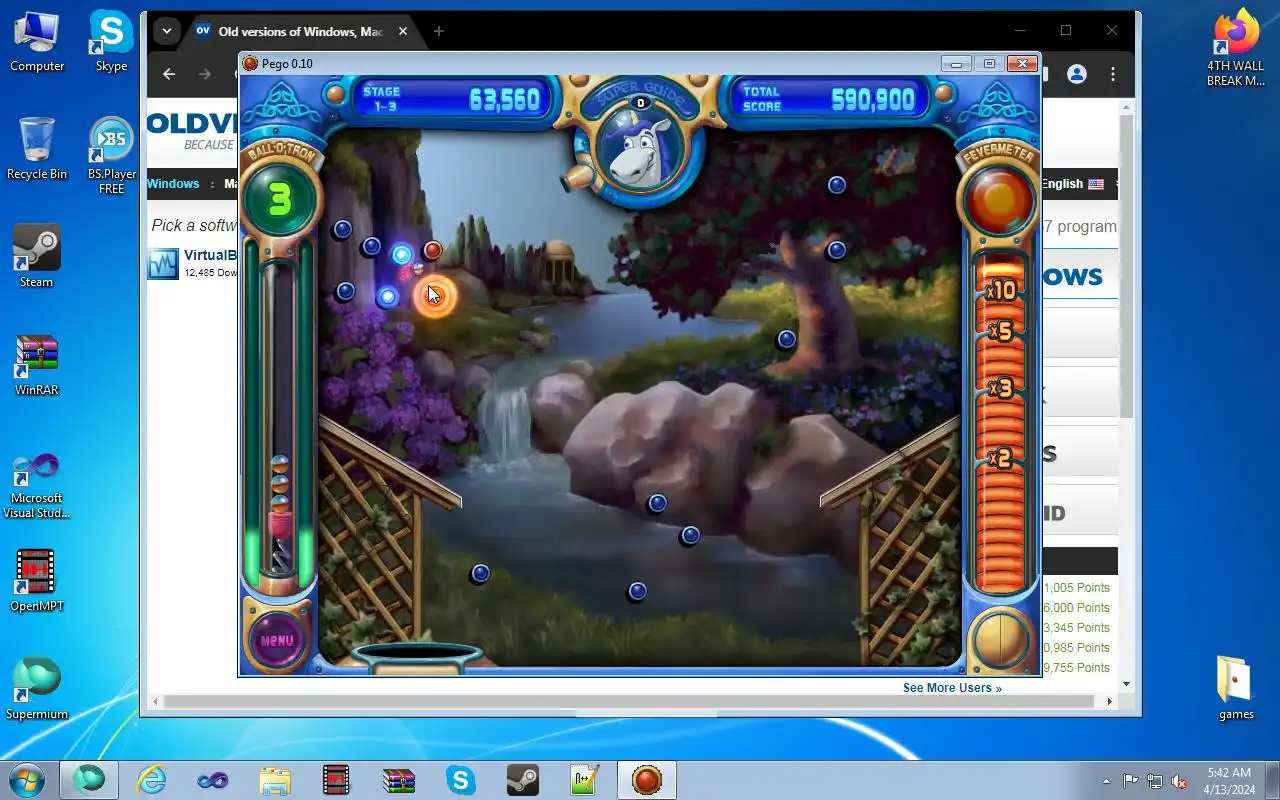Viewport: 1280px width, 800px height.
Task: Go forward in the browser
Action: 205,74
